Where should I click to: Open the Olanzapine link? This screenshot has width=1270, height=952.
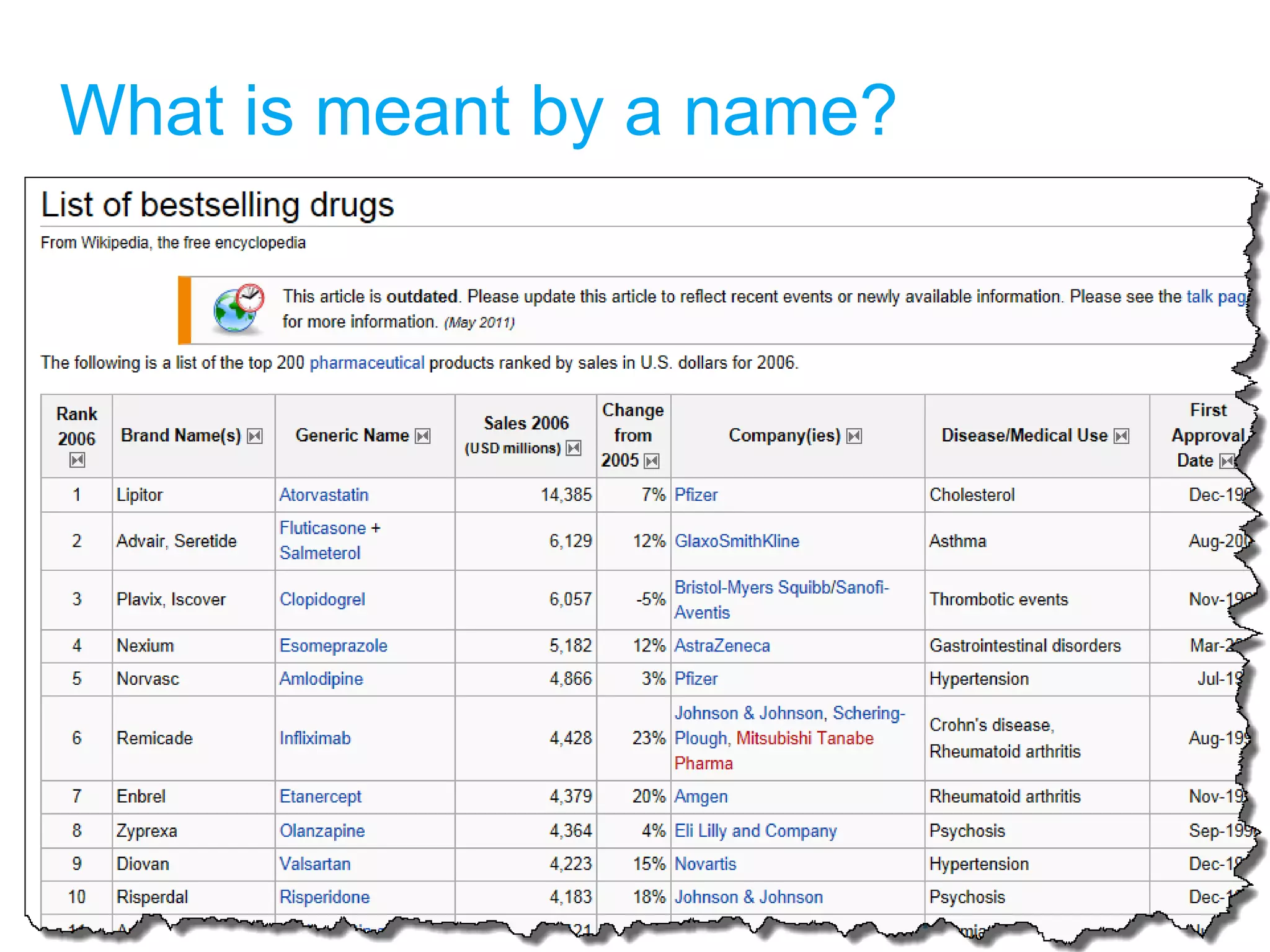tap(322, 831)
